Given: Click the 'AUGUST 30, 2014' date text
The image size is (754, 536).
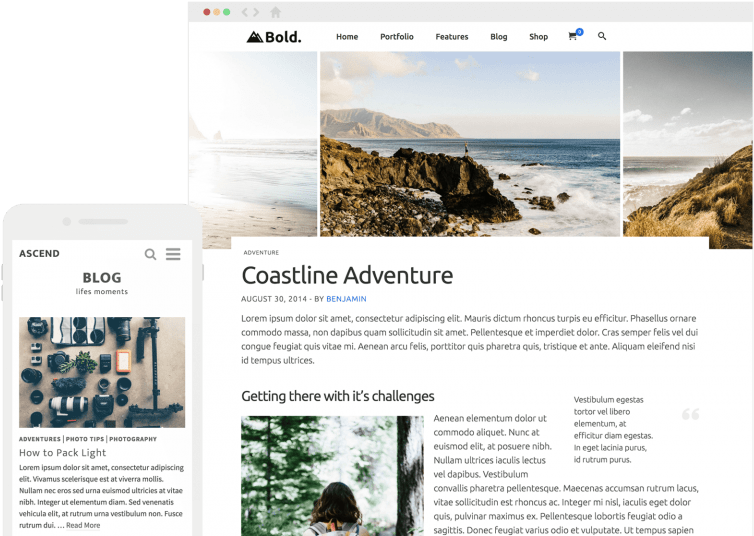Looking at the screenshot, I should [274, 299].
